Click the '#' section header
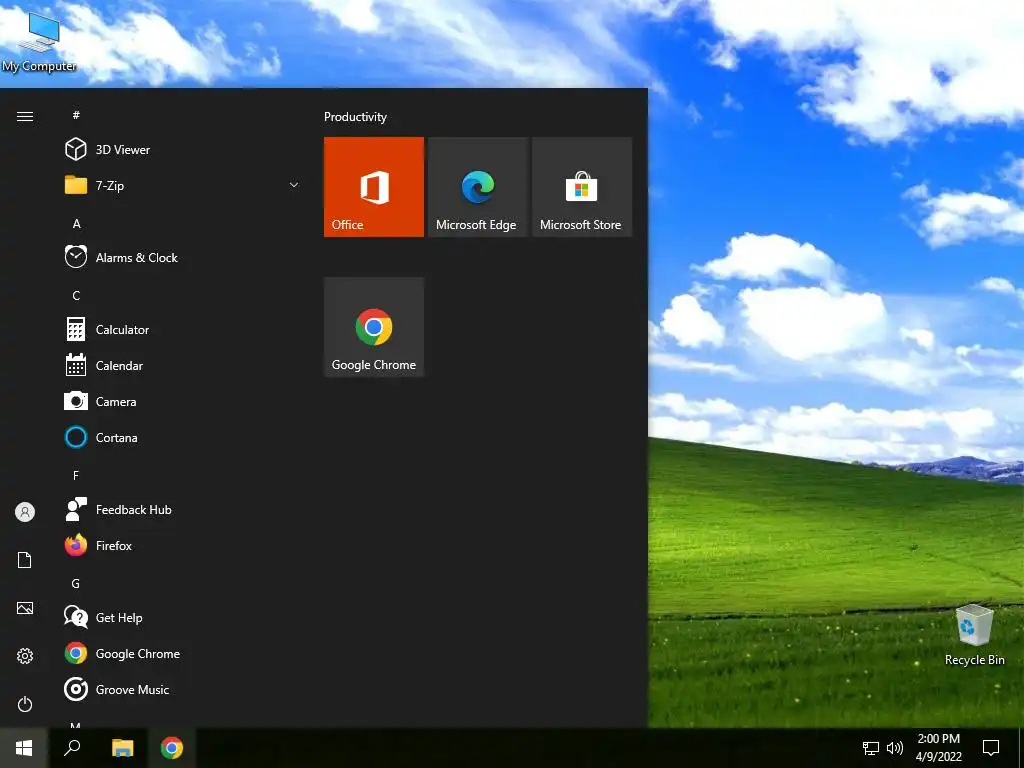This screenshot has width=1024, height=768. 76,115
